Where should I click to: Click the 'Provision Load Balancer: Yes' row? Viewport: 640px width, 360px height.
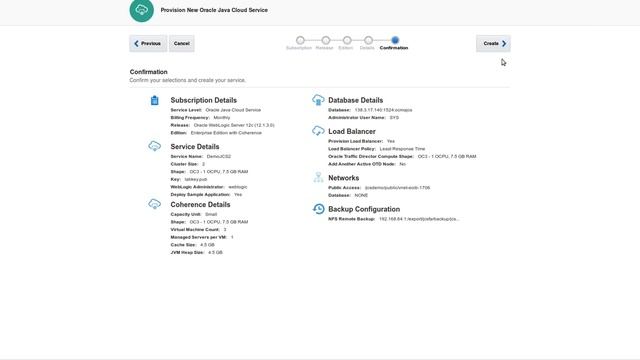tap(362, 141)
